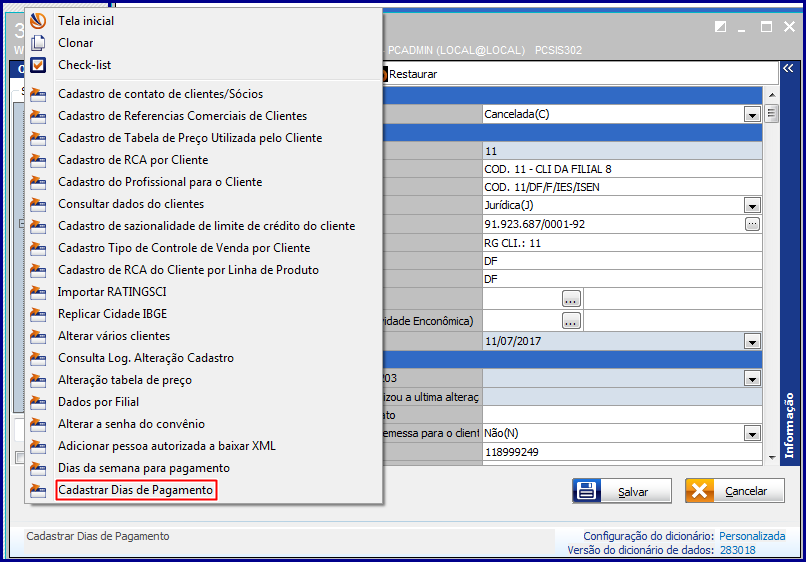Viewport: 806px width, 562px height.
Task: Click icon beside Replicar Cidade IBGE
Action: point(38,314)
